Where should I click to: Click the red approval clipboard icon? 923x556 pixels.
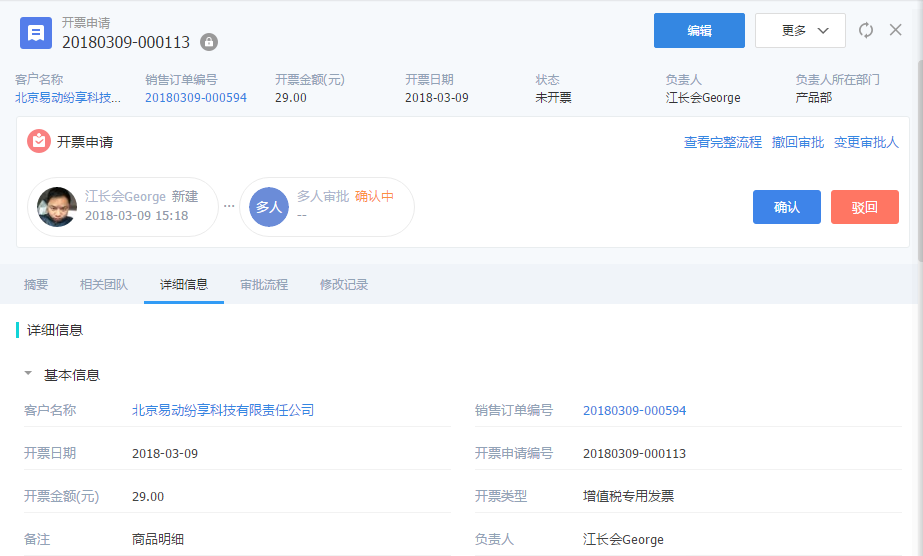tap(38, 142)
